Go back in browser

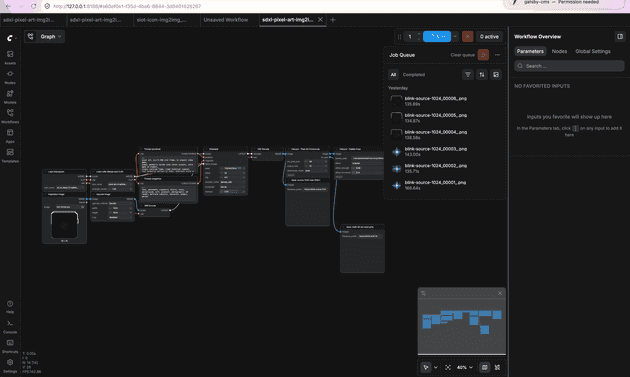point(8,6)
